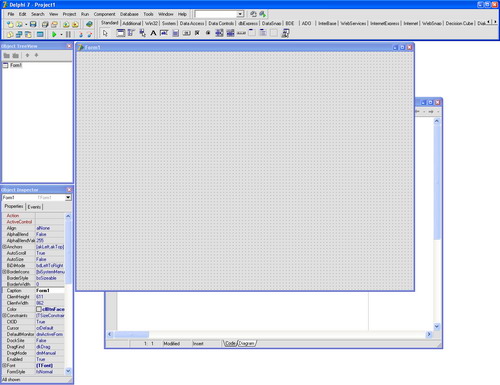This screenshot has height=385, width=500.
Task: Open the Diagram tab in the editor
Action: [247, 343]
